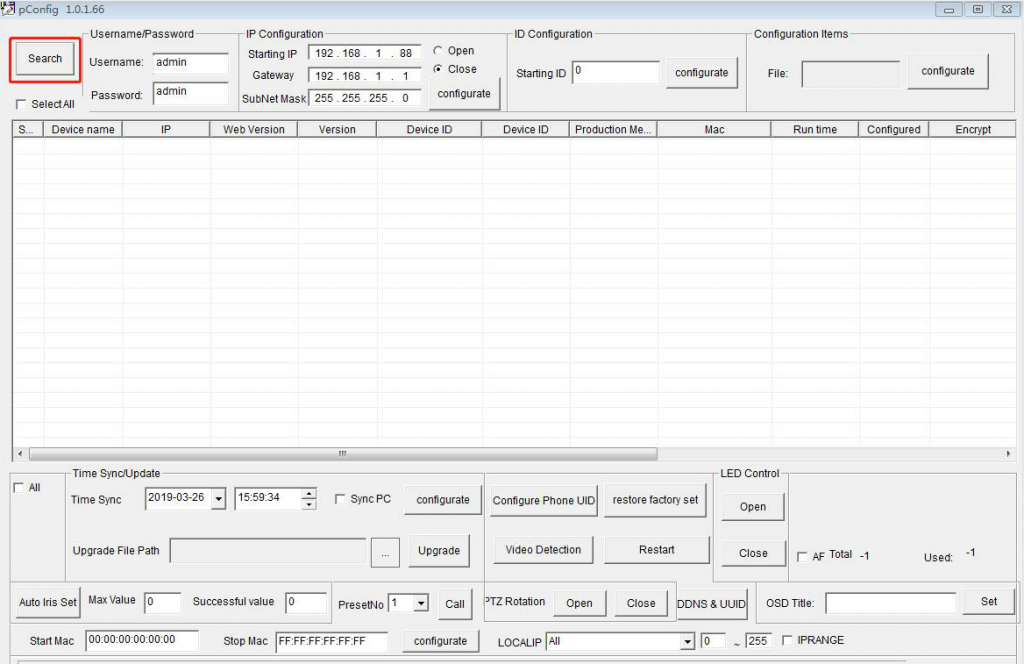
Task: Click the Set button for OSD Title
Action: coord(989,602)
